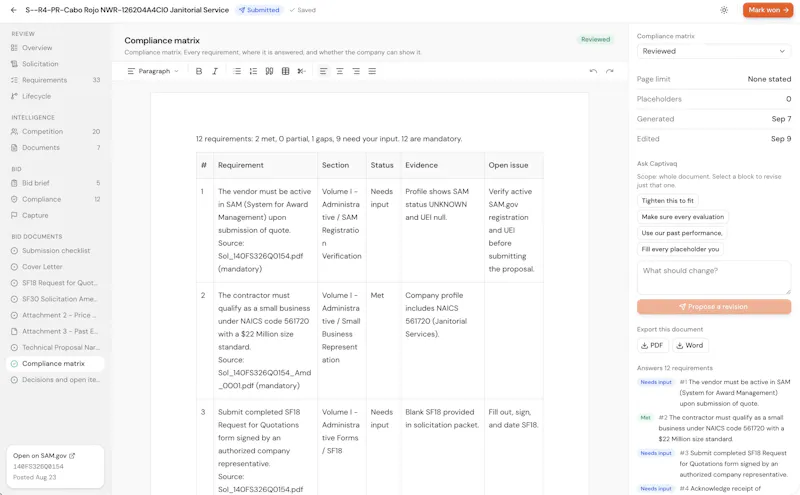The width and height of the screenshot is (800, 495).
Task: Click the requirements summary line above table
Action: coord(329,139)
